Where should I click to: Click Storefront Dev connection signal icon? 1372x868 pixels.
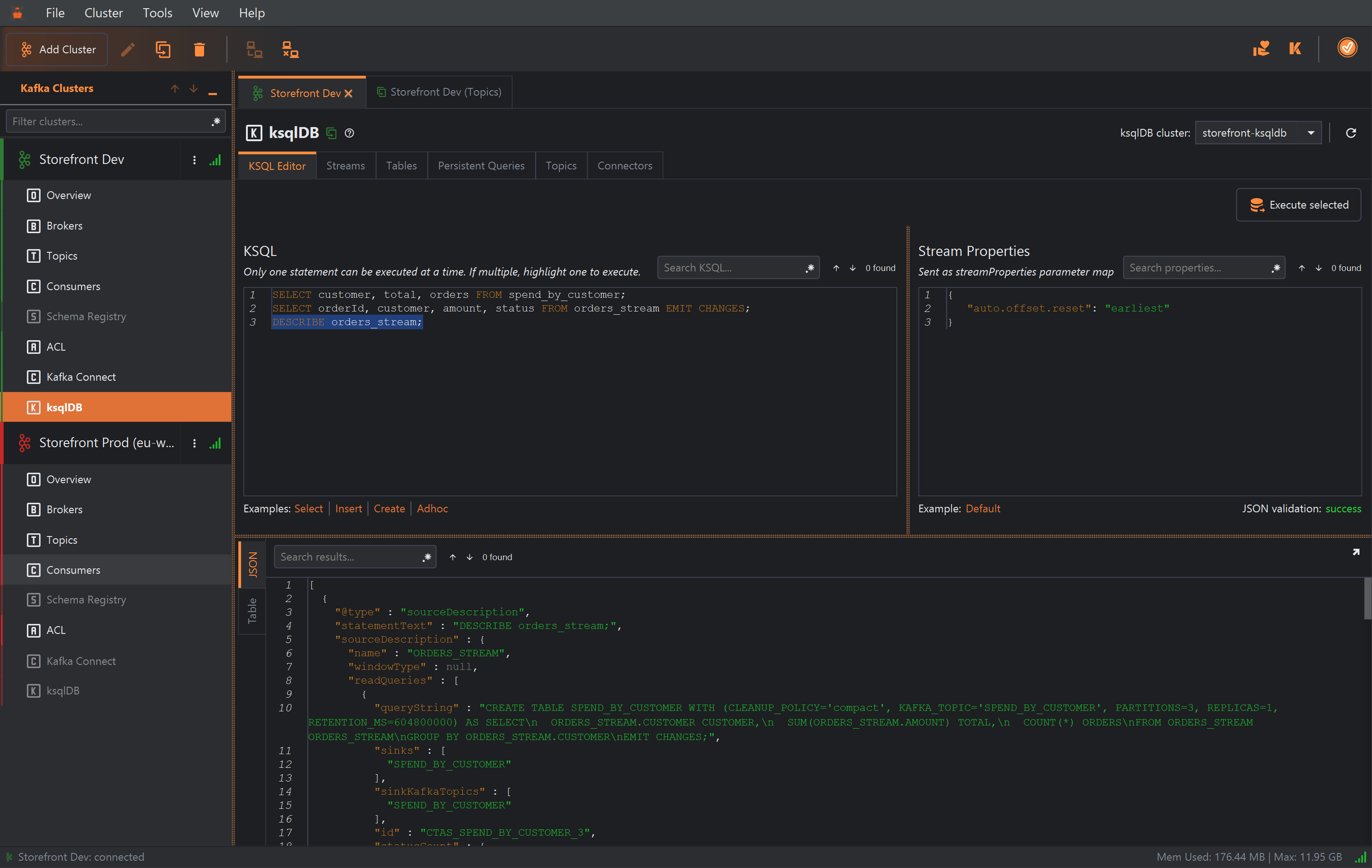pyautogui.click(x=215, y=160)
